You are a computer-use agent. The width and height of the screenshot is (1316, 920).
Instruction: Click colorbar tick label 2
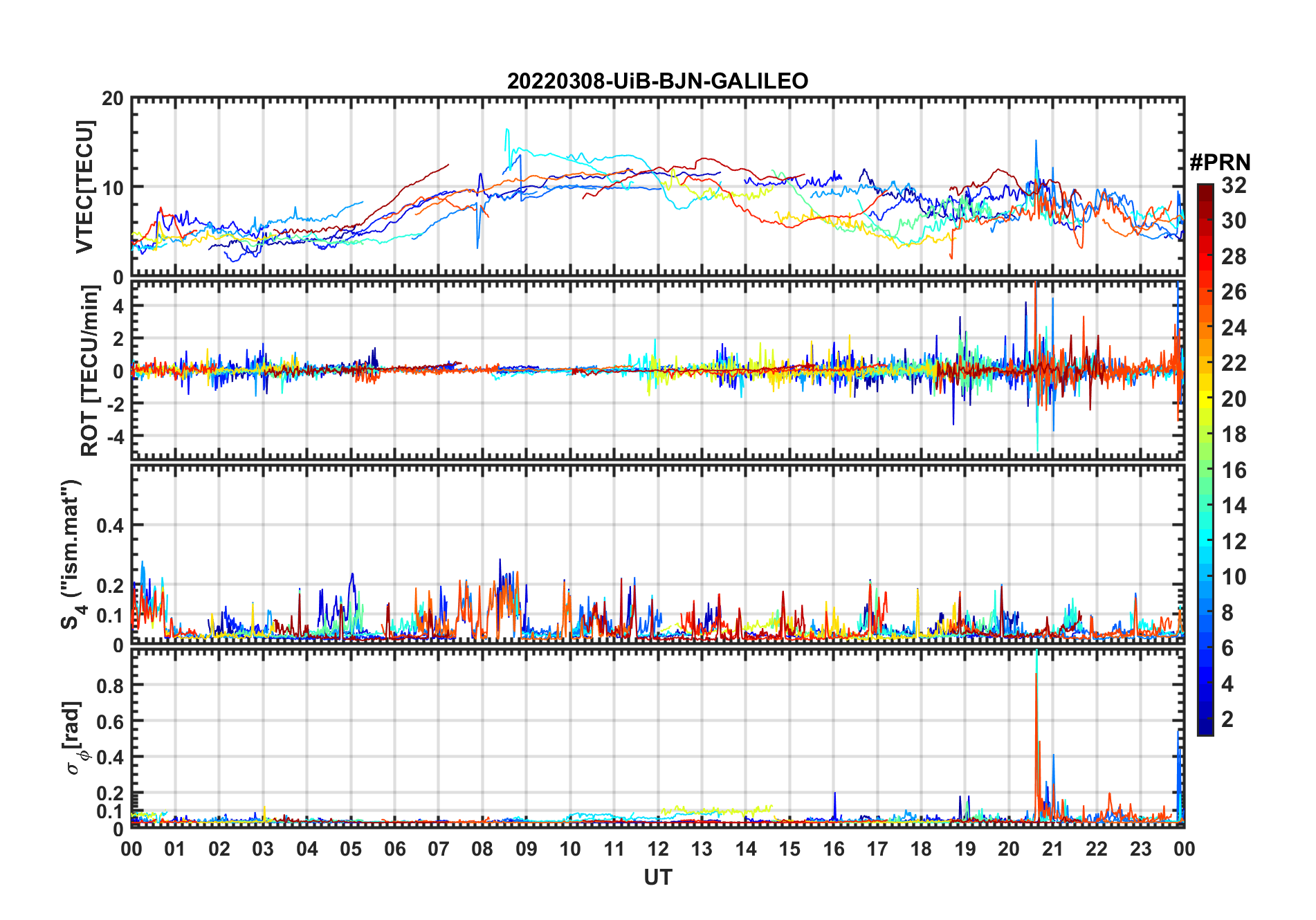coord(1227,719)
